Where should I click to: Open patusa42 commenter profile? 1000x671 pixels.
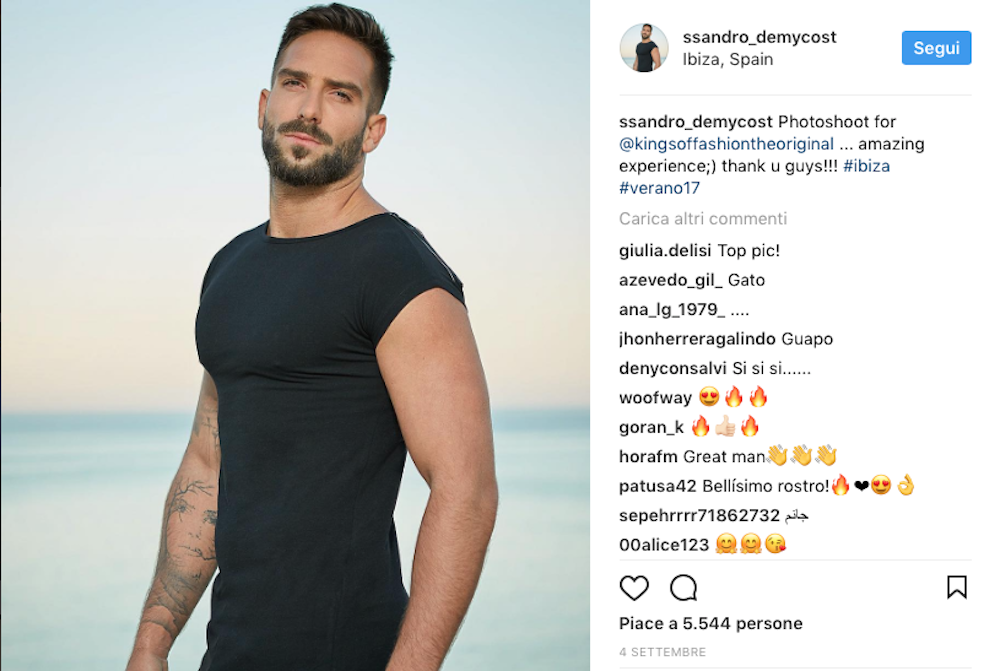click(x=658, y=486)
